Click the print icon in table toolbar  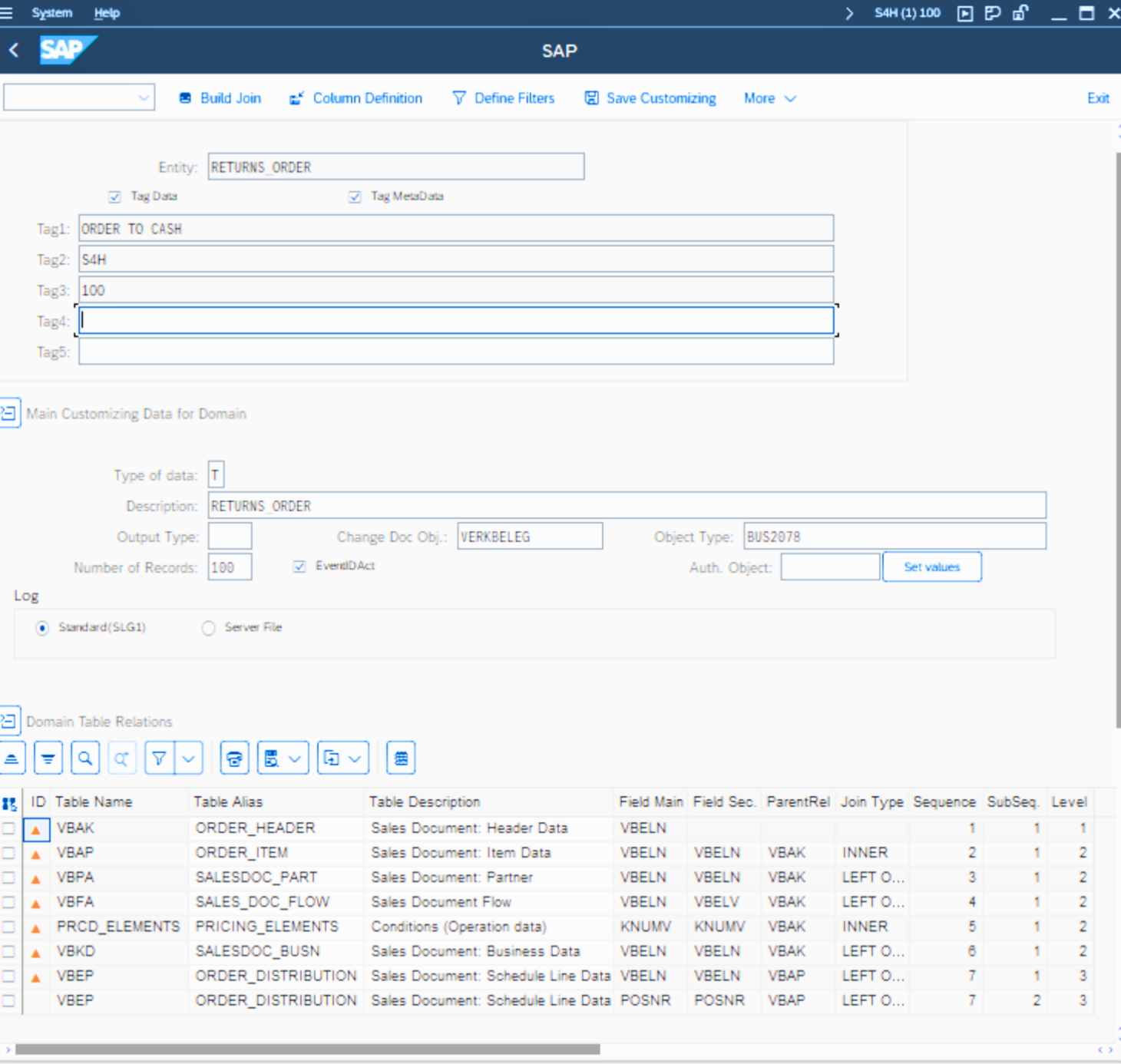pos(234,758)
